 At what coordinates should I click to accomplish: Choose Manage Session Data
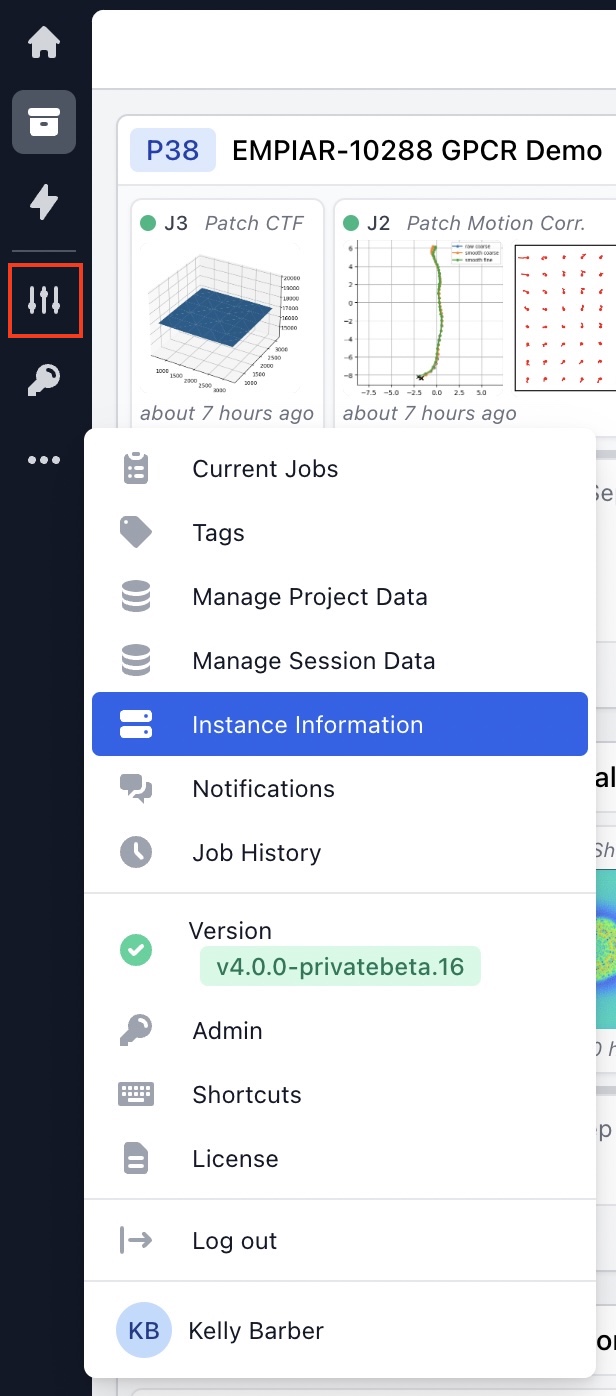(x=313, y=661)
